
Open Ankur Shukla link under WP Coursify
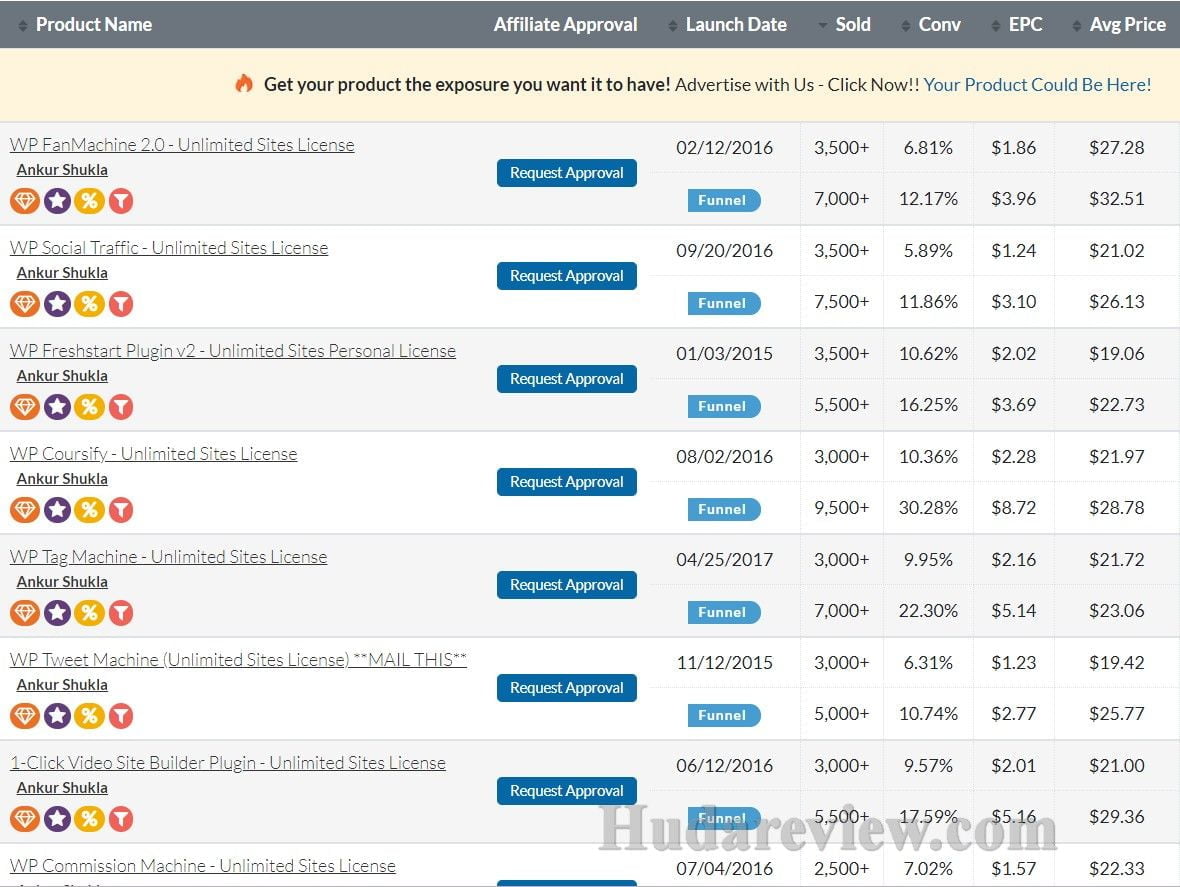point(62,479)
